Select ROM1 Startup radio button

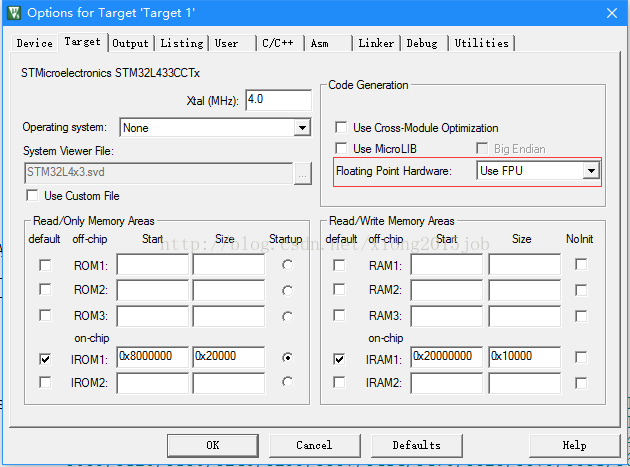pyautogui.click(x=287, y=265)
